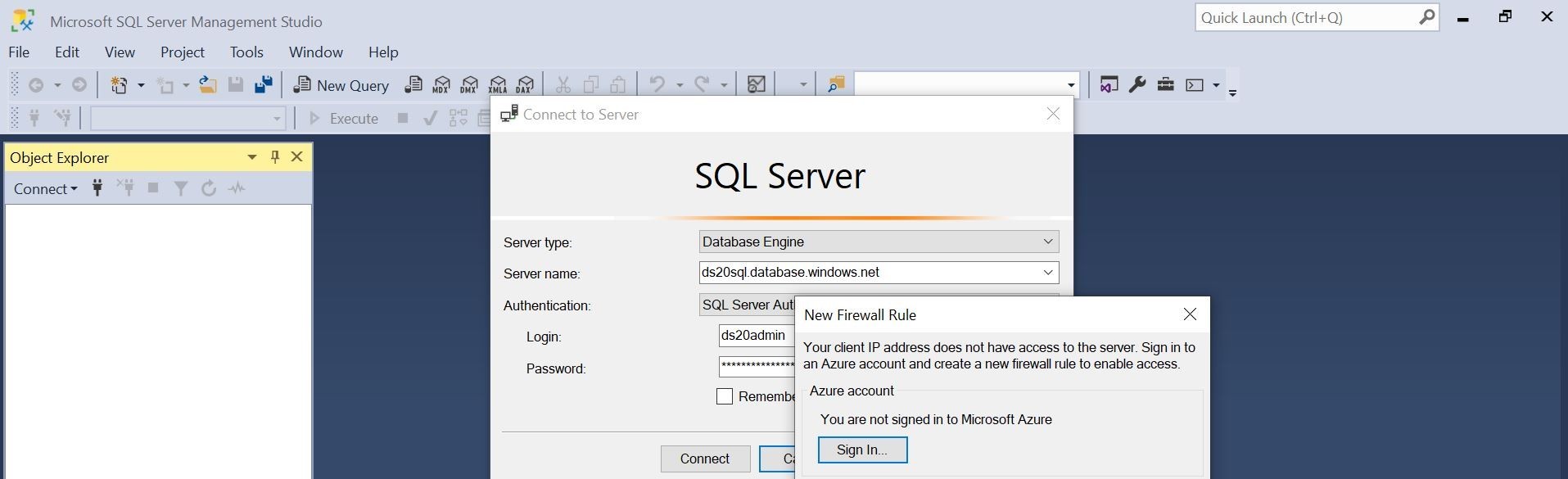The height and width of the screenshot is (479, 1568).
Task: Close the Object Explorer panel
Action: point(297,156)
